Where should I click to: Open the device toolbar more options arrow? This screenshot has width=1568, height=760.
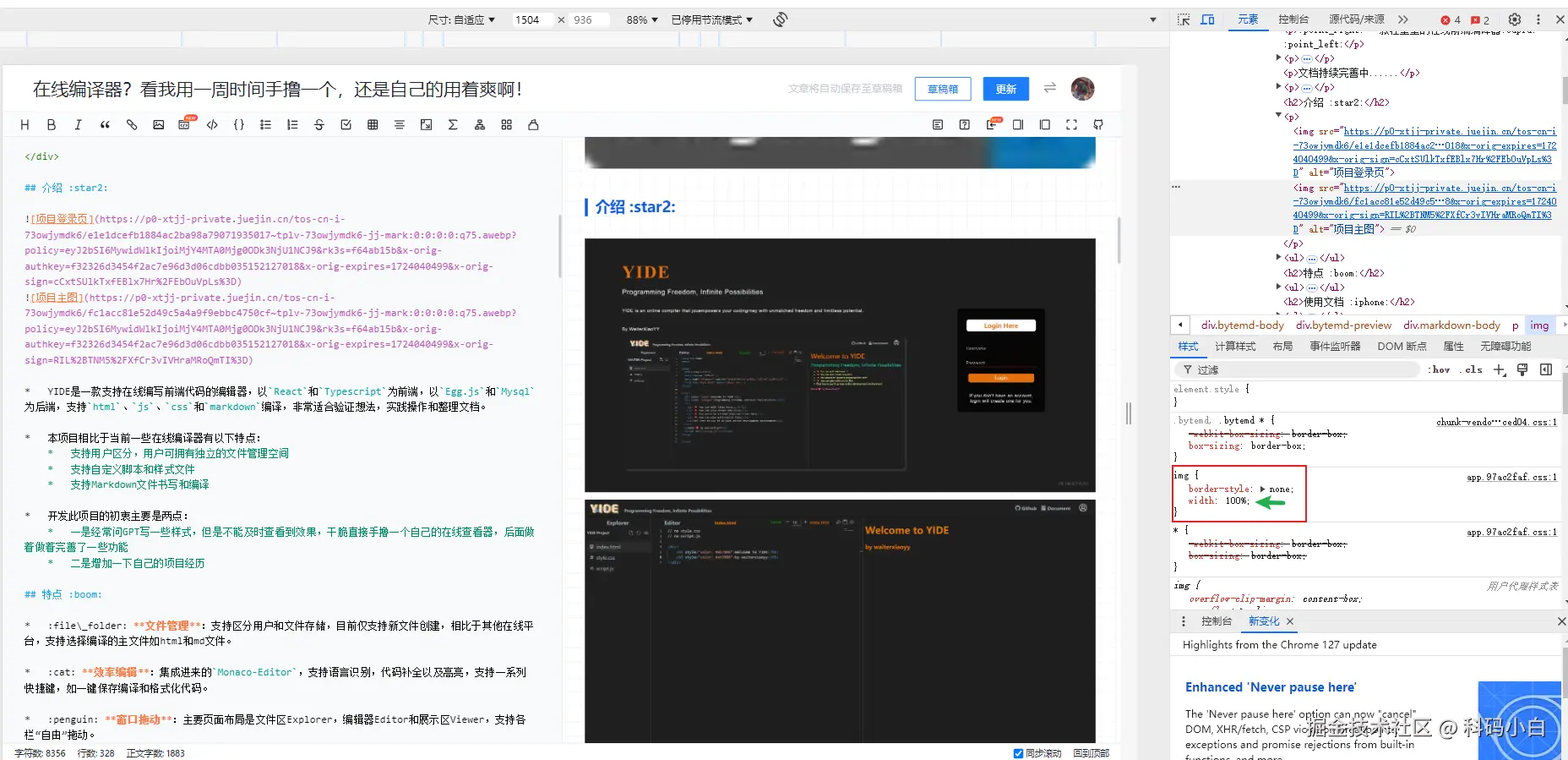1153,19
